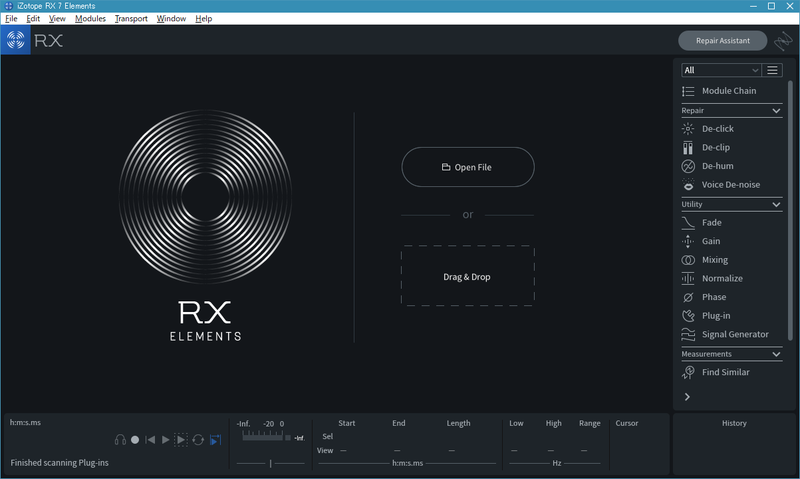Open the Signal Generator module icon
The width and height of the screenshot is (800, 479).
[x=688, y=335]
